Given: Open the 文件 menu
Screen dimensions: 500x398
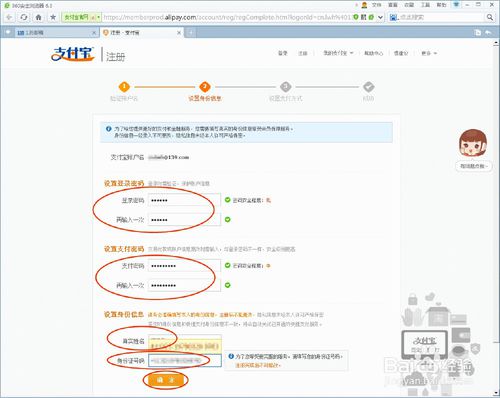Looking at the screenshot, I should pos(376,5).
